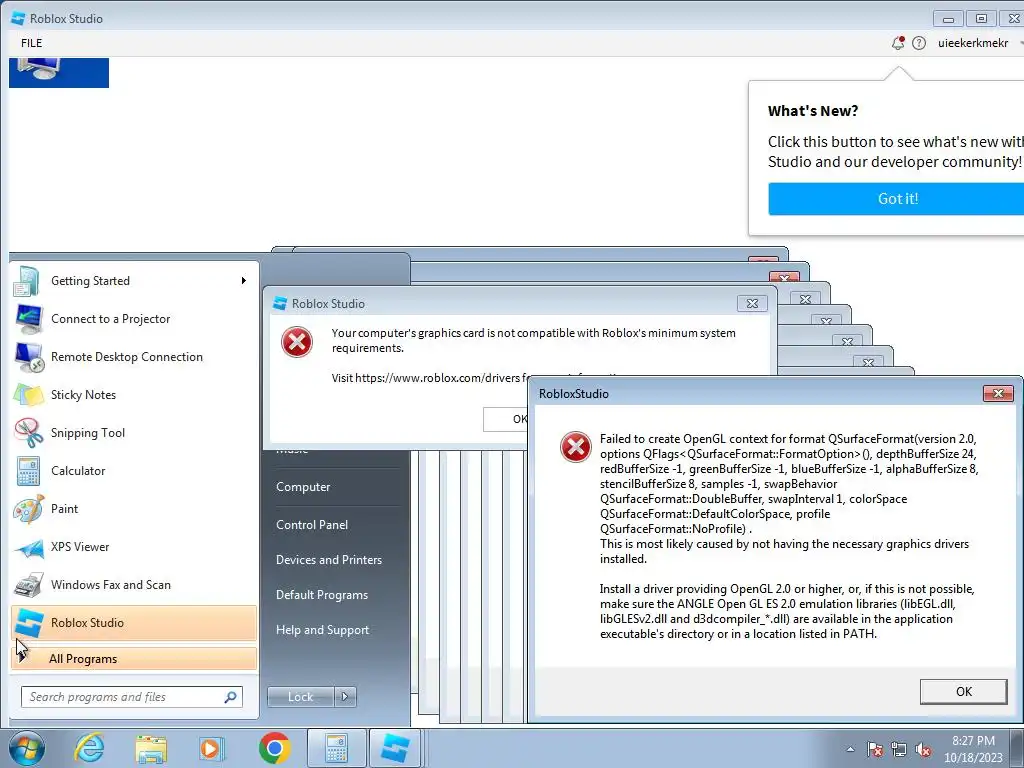Image resolution: width=1024 pixels, height=768 pixels.
Task: Click the Search programs and files box
Action: tap(131, 697)
